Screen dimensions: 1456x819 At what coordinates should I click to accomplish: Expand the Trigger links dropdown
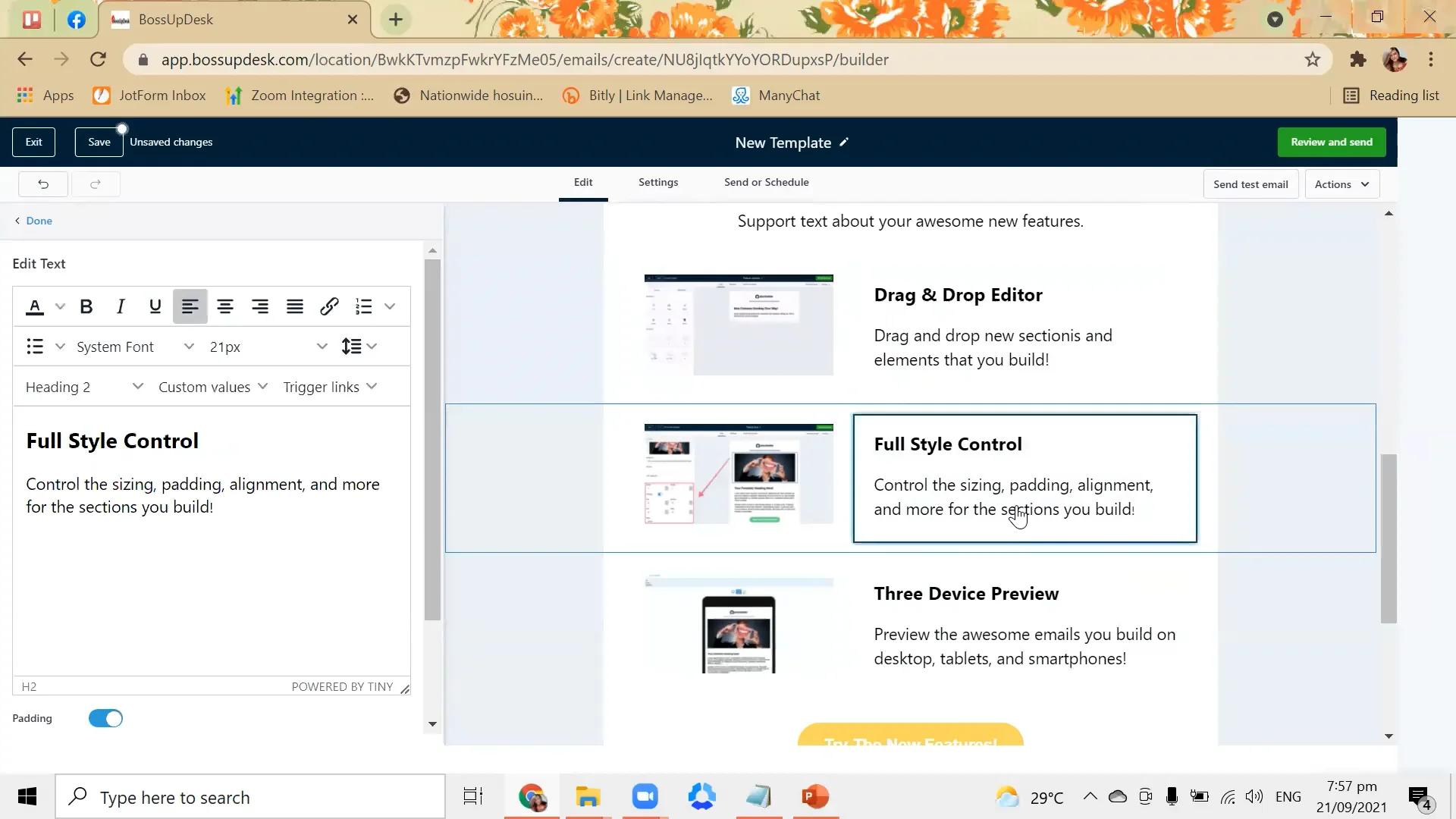330,387
